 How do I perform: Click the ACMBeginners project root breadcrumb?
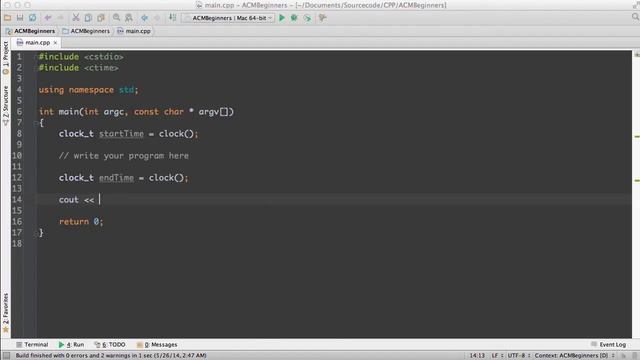30,31
